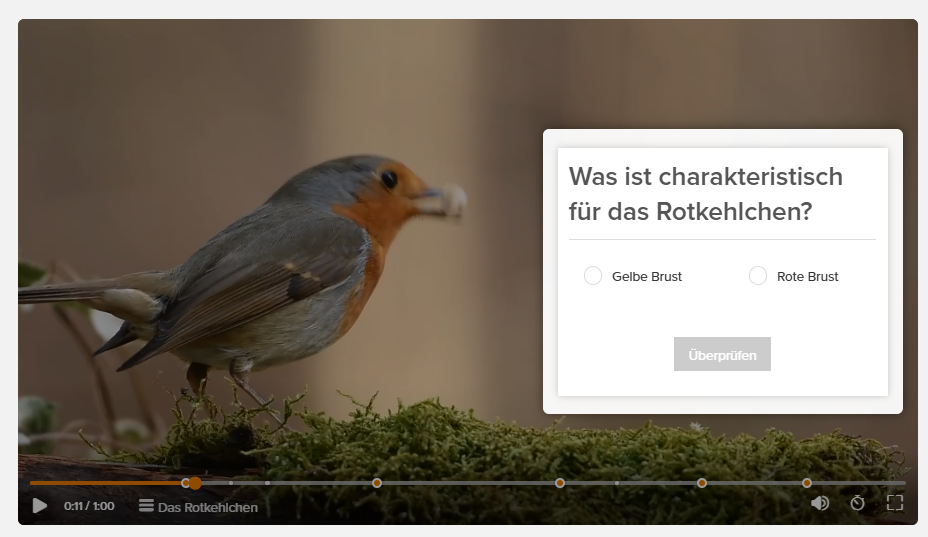Play the Rotkehlchen video

(x=40, y=506)
